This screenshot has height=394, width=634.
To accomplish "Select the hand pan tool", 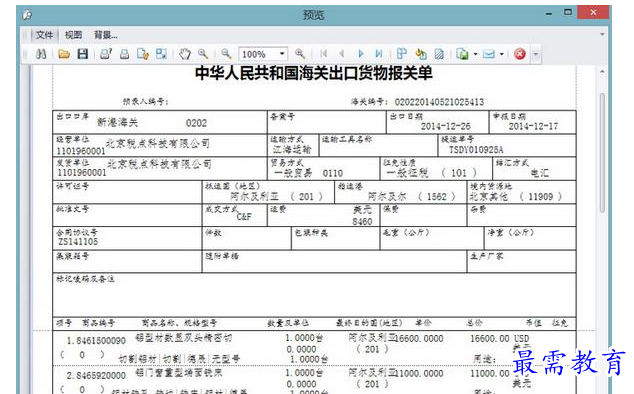I will coord(185,54).
